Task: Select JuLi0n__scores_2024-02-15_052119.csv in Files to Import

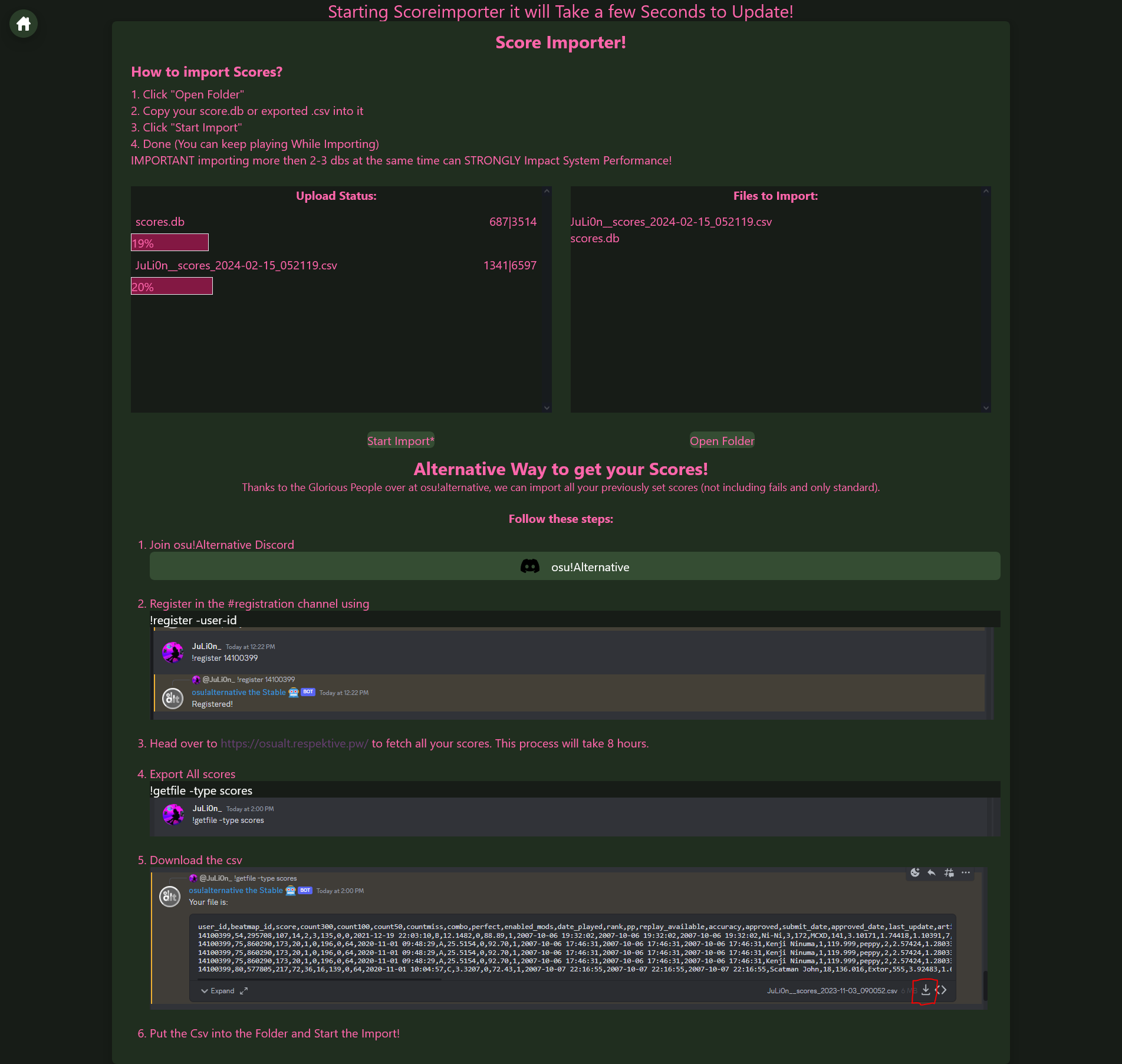Action: (671, 222)
